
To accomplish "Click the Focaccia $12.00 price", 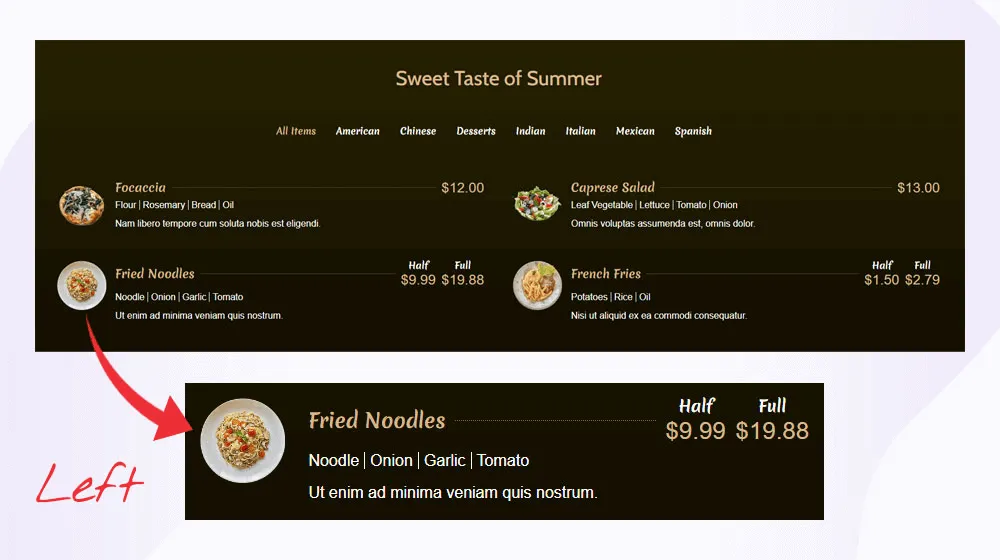I will coord(462,188).
